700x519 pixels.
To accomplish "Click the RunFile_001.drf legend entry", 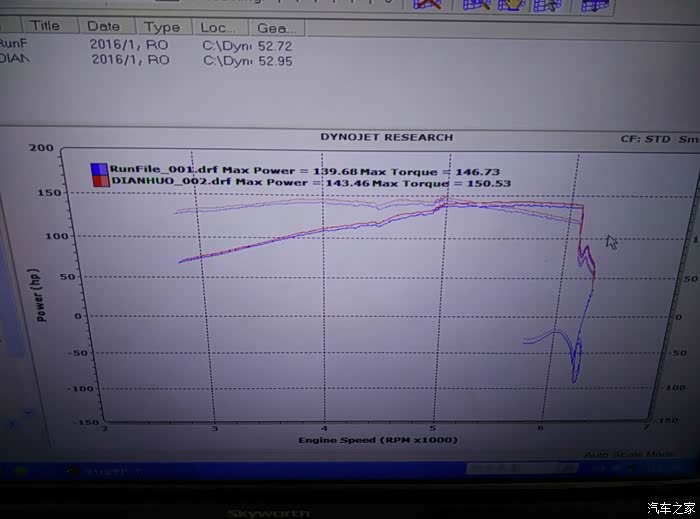I will tap(164, 169).
